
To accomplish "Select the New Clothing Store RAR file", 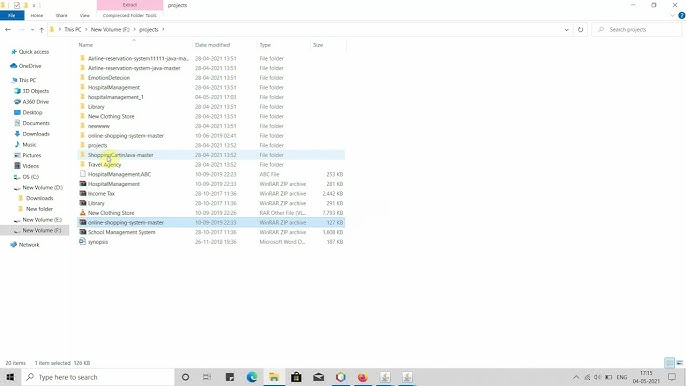I will tap(211, 213).
